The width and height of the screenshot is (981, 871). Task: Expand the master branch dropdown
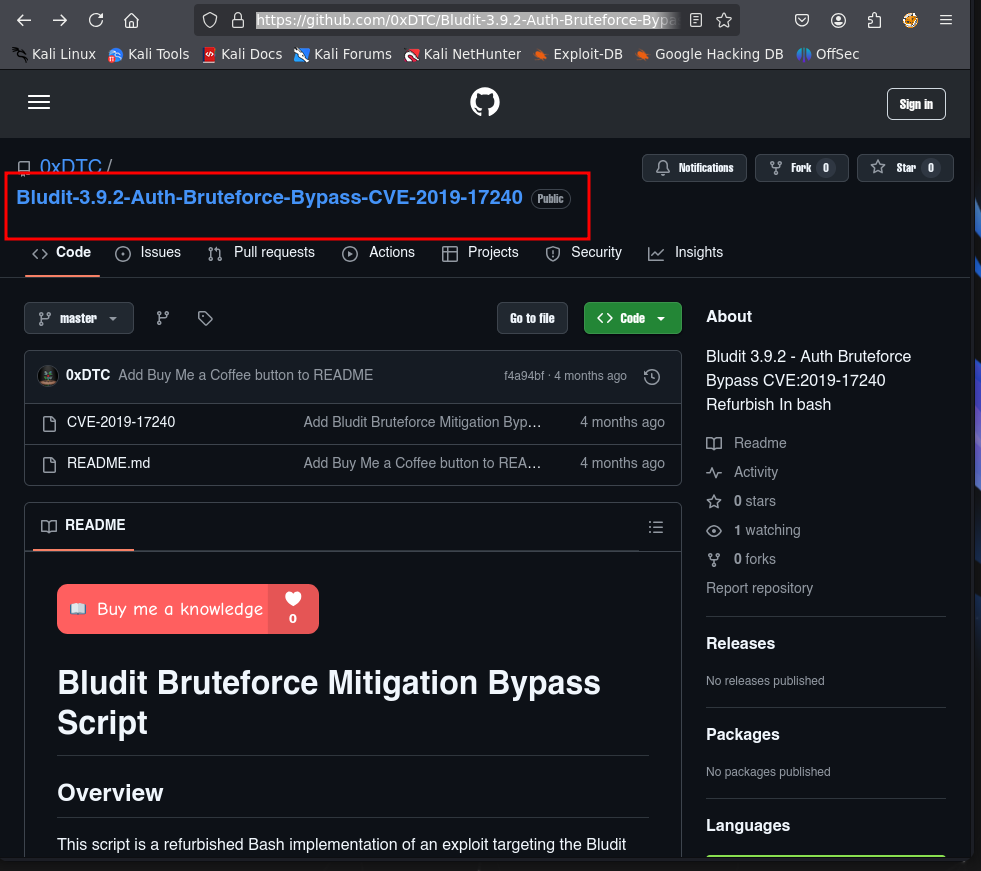coord(79,318)
